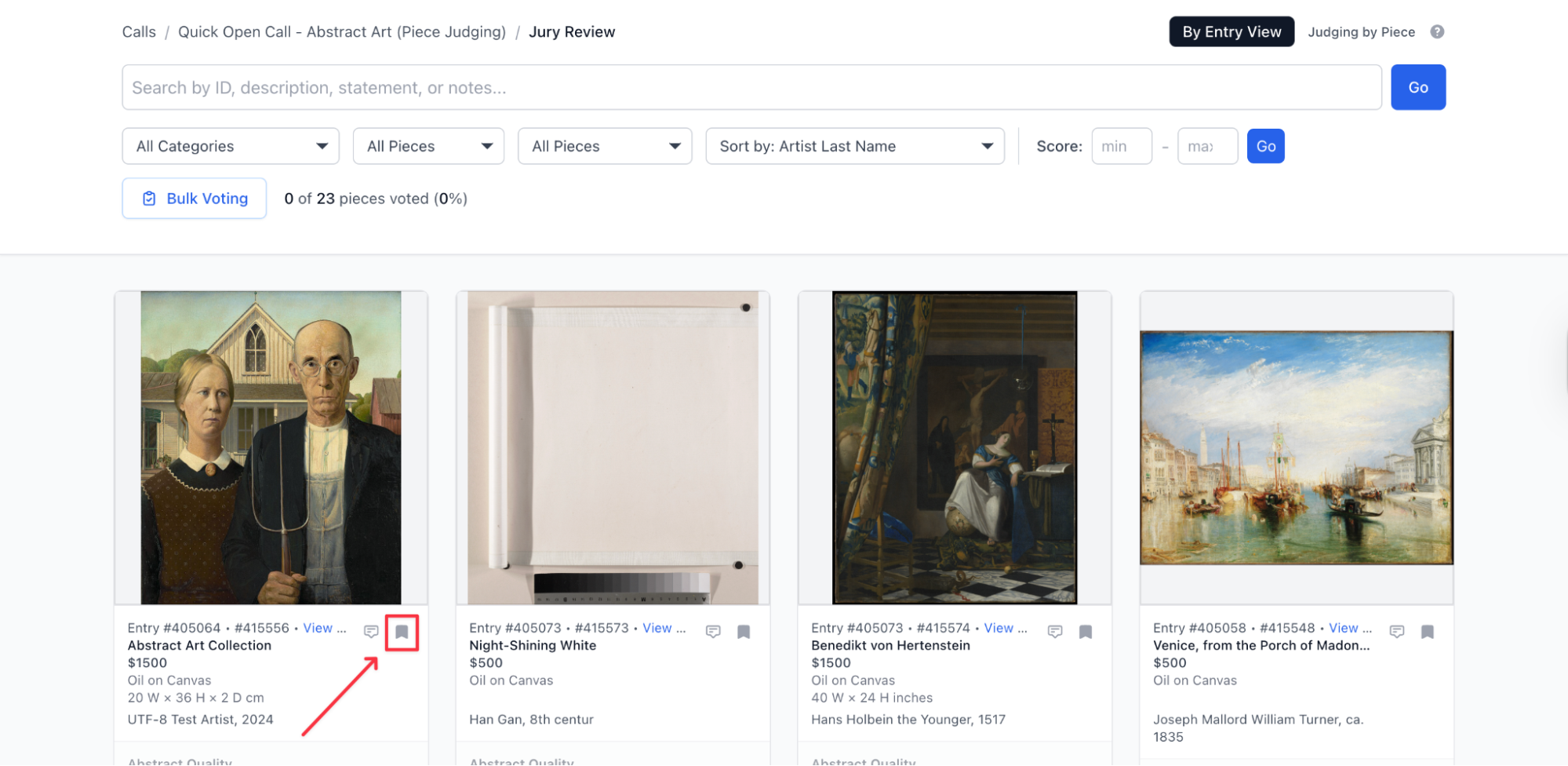Click 'Venice, from the Porch of Madon...' title
This screenshot has width=1568, height=766.
1261,645
